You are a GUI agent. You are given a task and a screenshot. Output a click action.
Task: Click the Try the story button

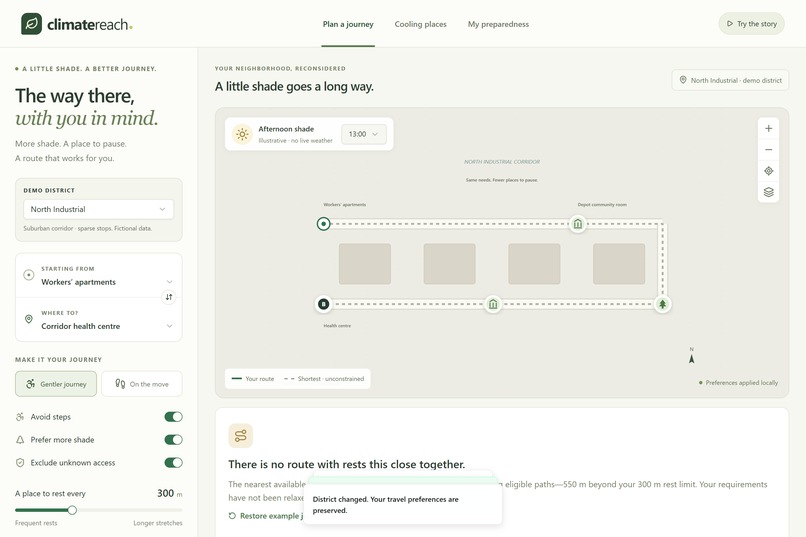tap(752, 24)
